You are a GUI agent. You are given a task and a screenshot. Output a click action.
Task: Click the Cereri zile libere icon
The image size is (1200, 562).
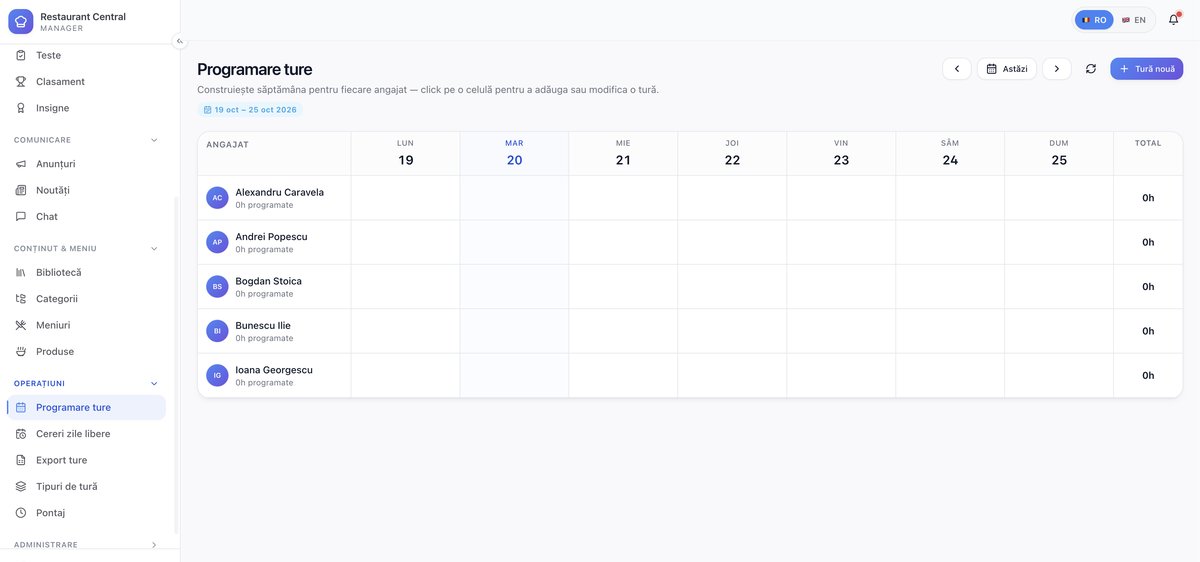click(21, 434)
